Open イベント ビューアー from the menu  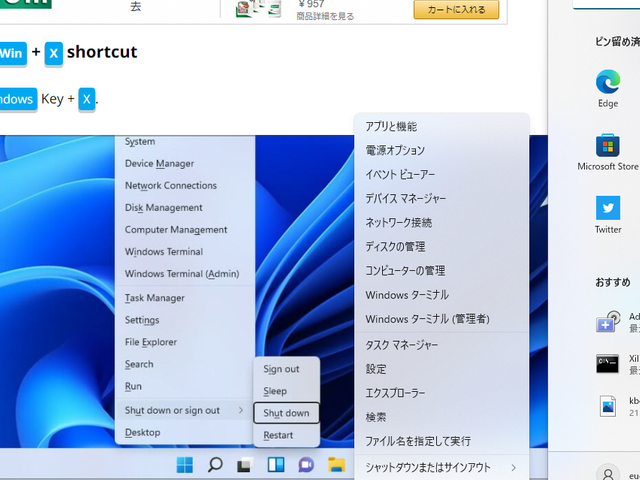tap(442, 175)
